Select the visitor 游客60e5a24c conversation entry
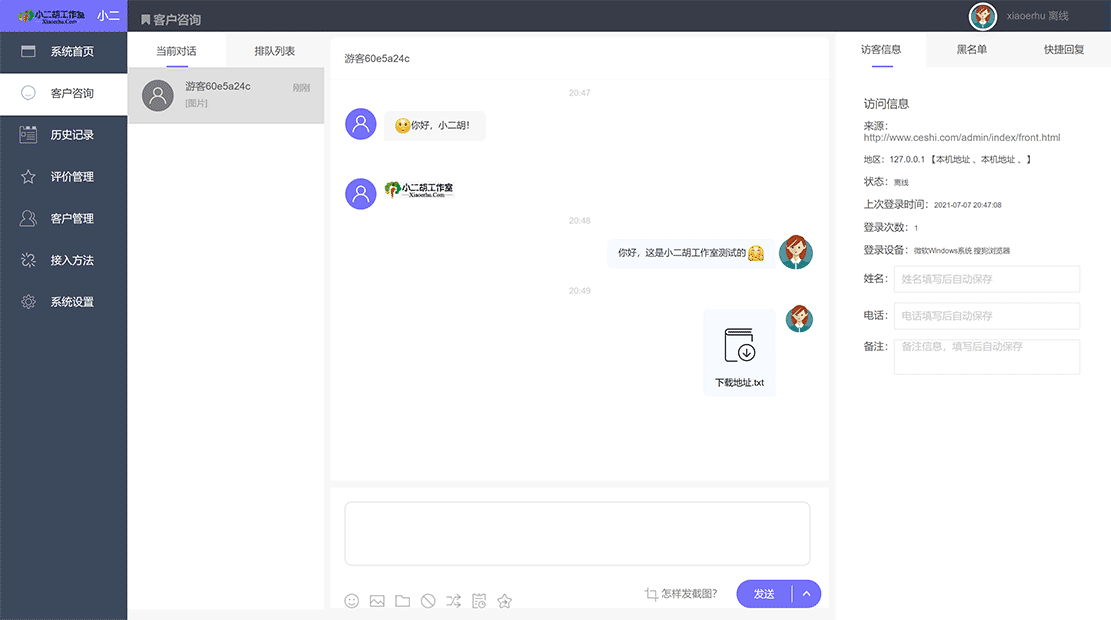 226,95
